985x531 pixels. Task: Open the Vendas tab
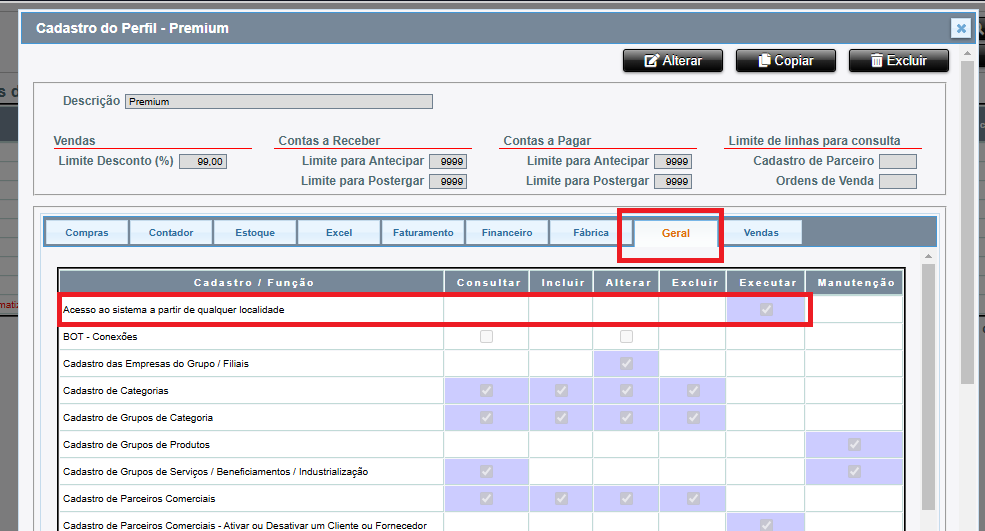(761, 233)
